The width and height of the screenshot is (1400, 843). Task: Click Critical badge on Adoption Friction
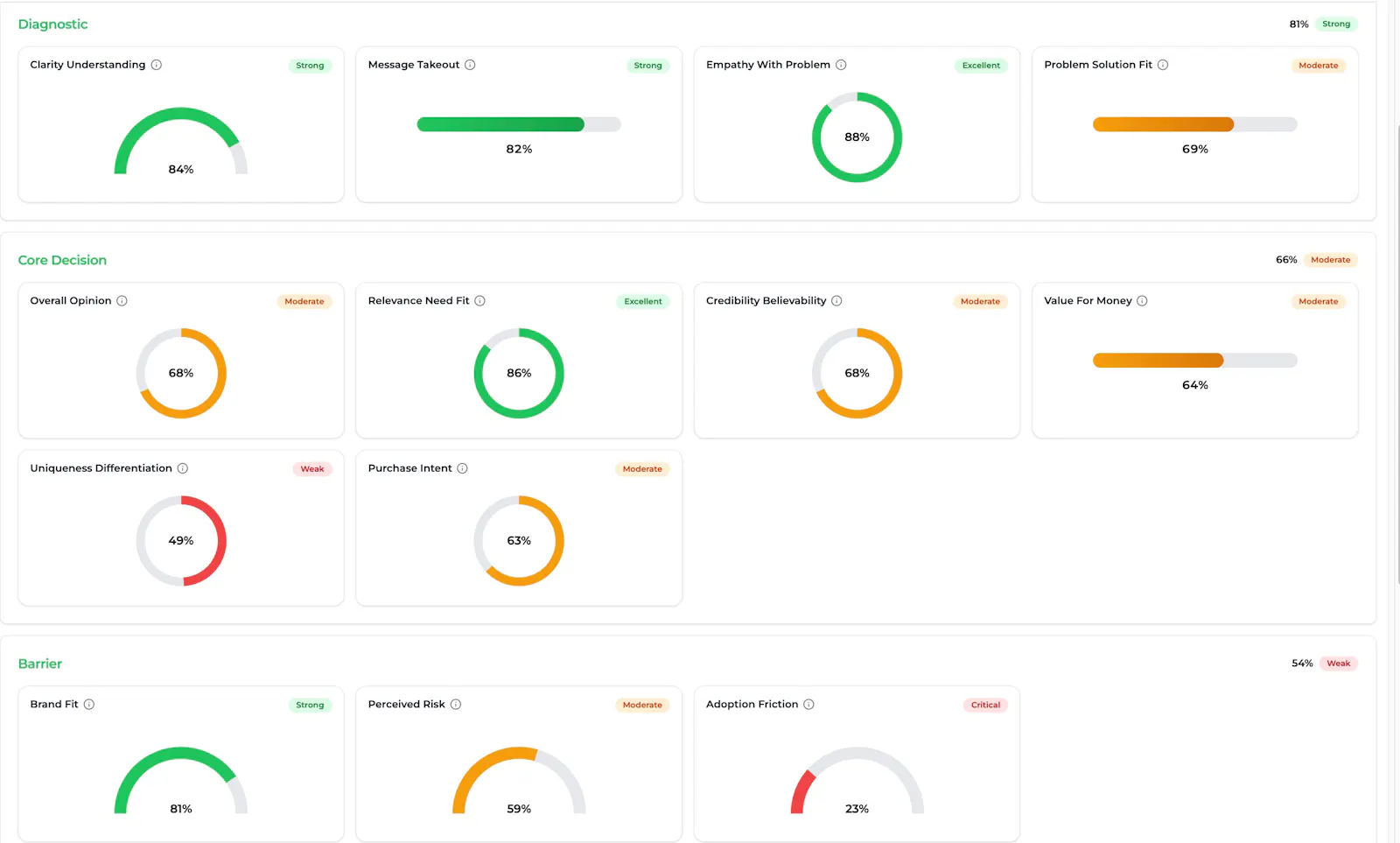tap(985, 706)
